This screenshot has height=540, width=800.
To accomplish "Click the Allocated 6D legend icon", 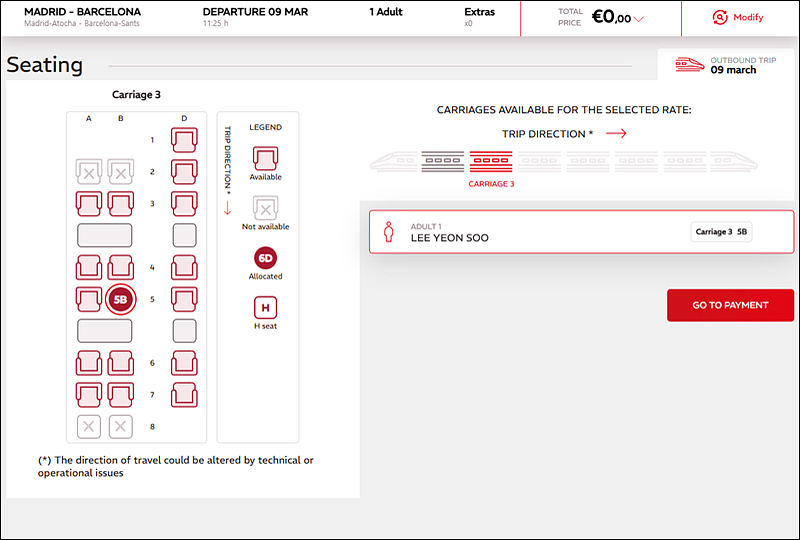I will [x=265, y=258].
